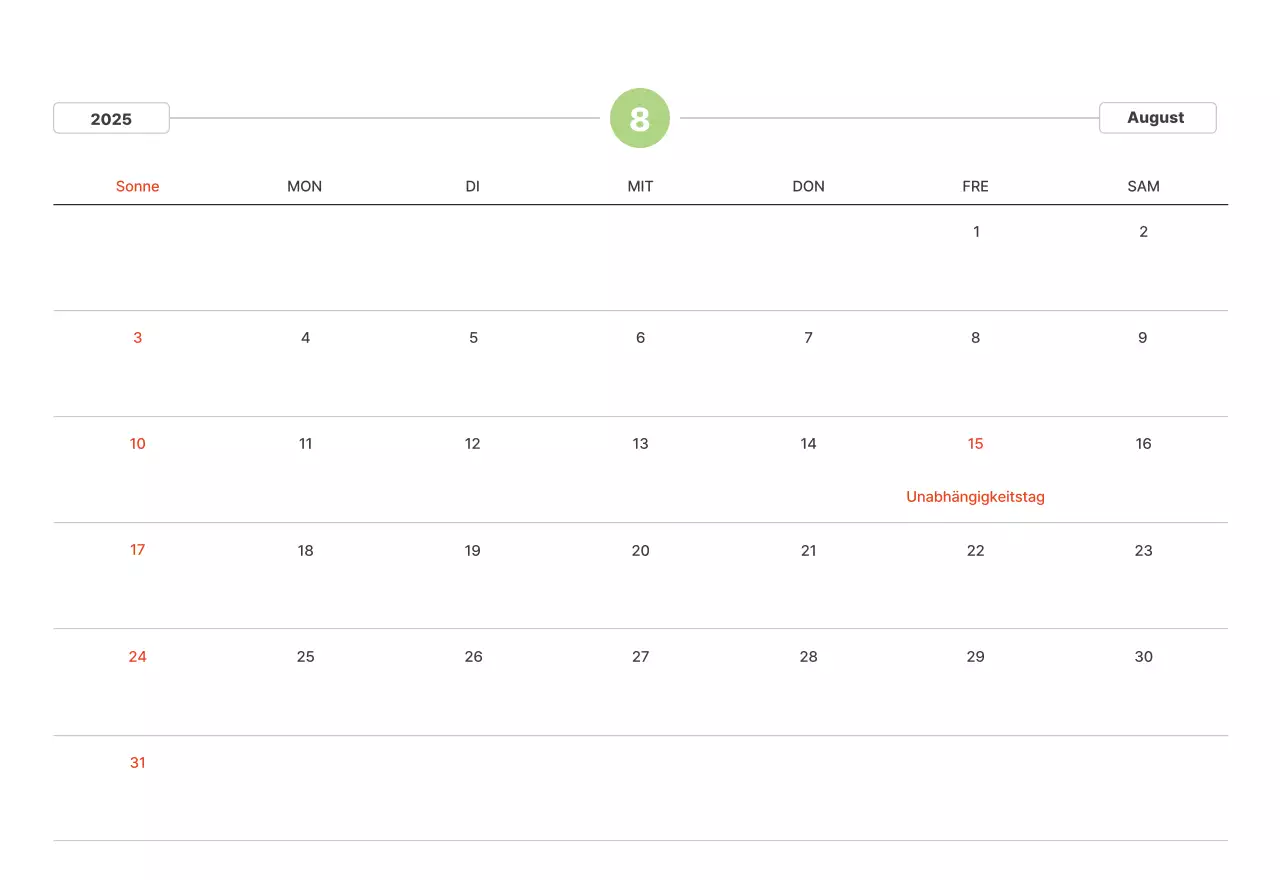Select the SAM weekday header

1143,186
